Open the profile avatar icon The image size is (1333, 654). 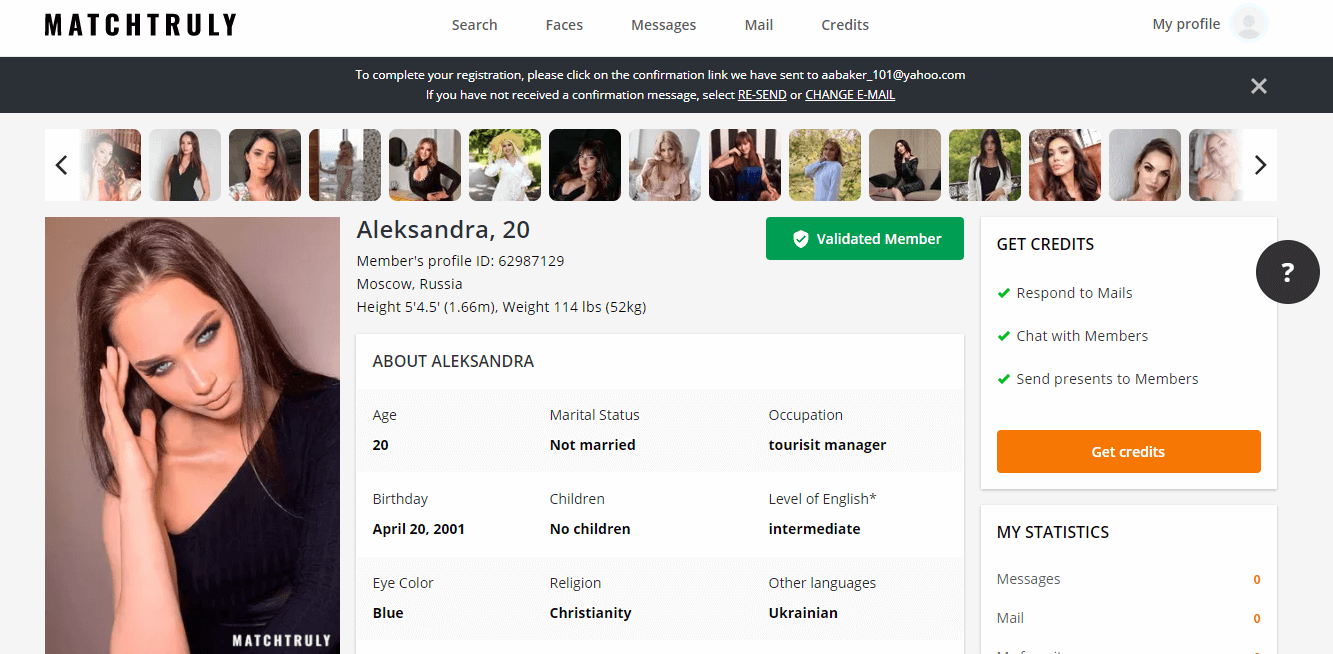click(1249, 24)
